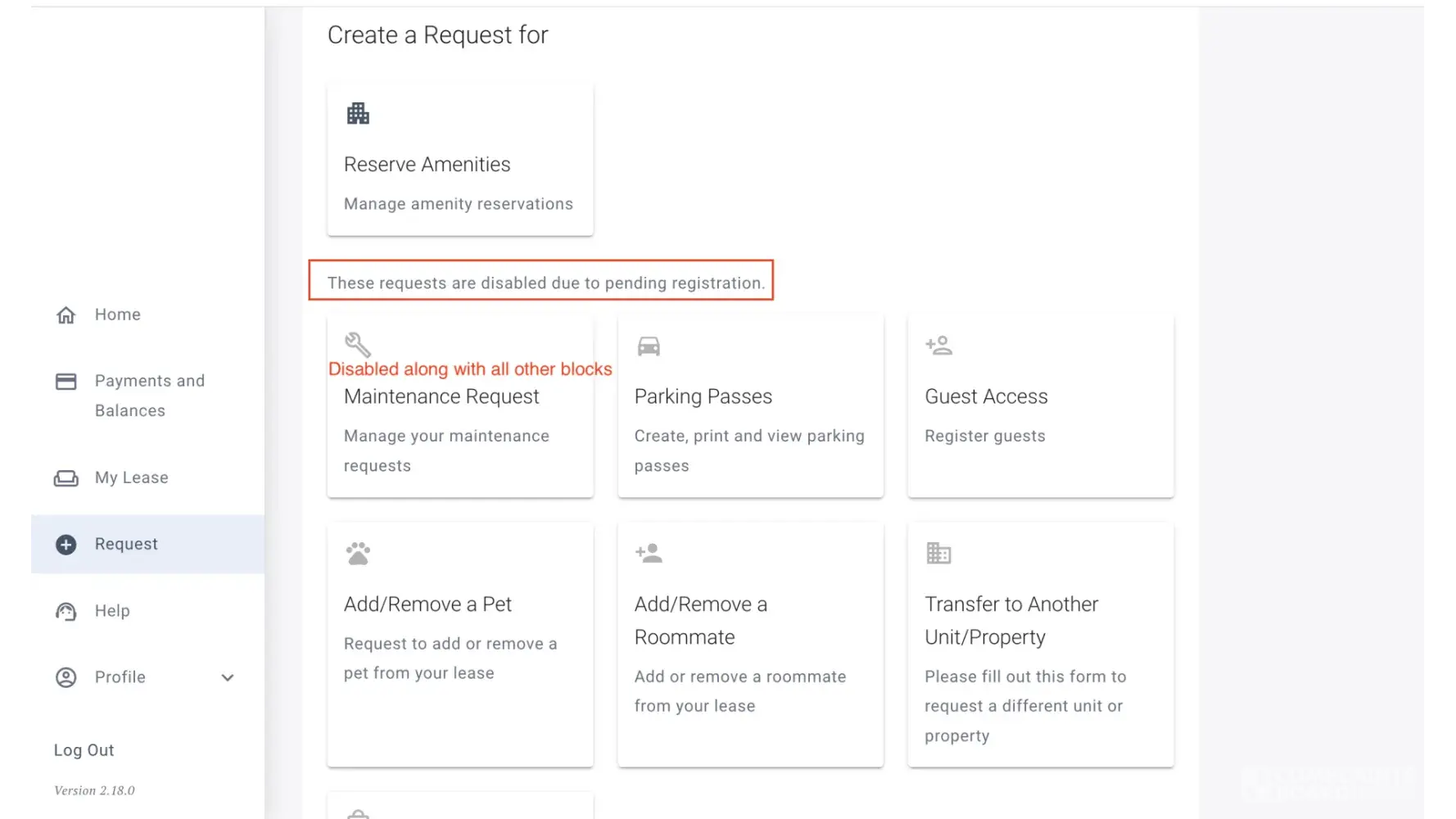Open the Parking Passes card title
The width and height of the screenshot is (1456, 819).
pyautogui.click(x=703, y=396)
